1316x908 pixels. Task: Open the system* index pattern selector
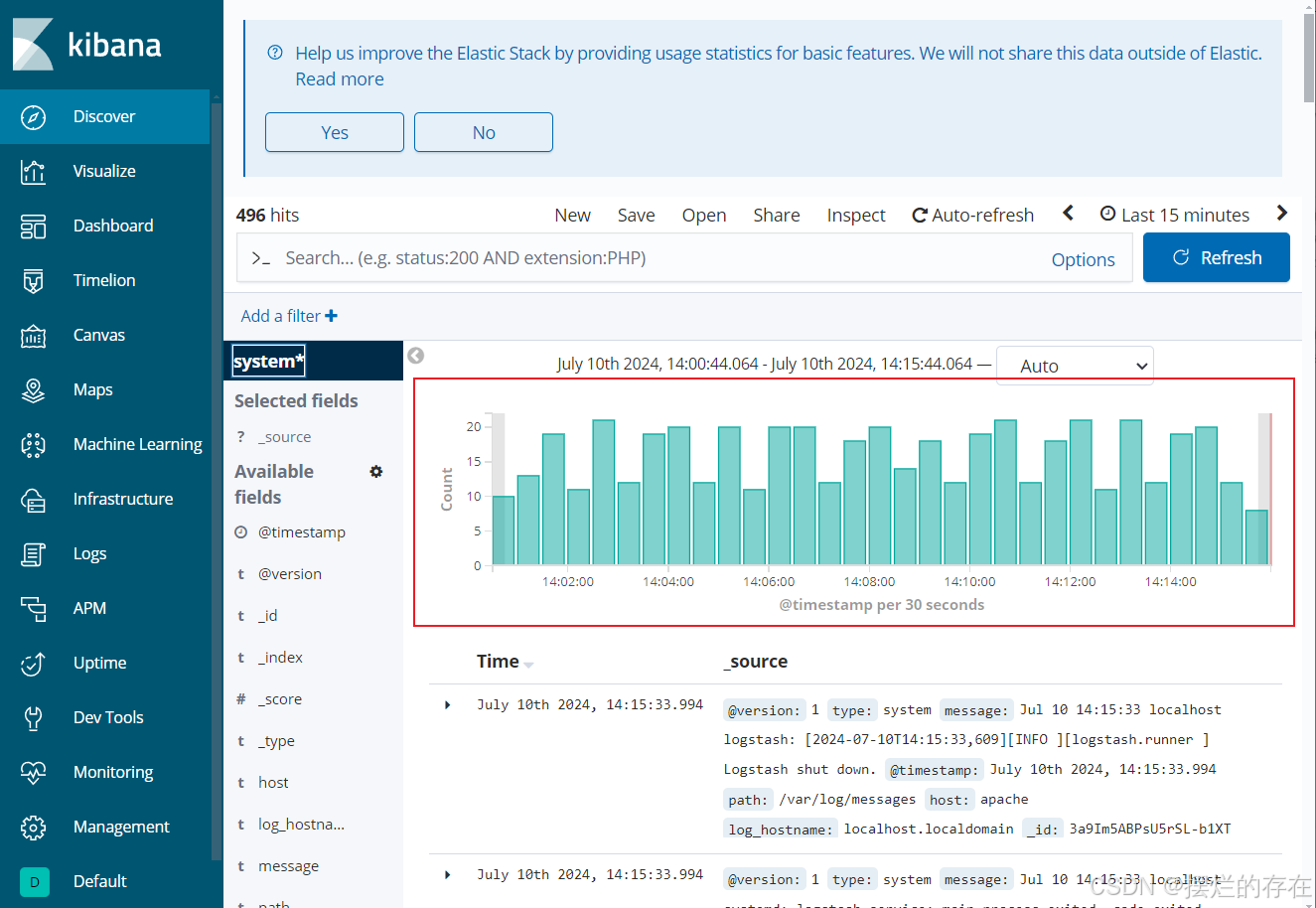pos(268,362)
